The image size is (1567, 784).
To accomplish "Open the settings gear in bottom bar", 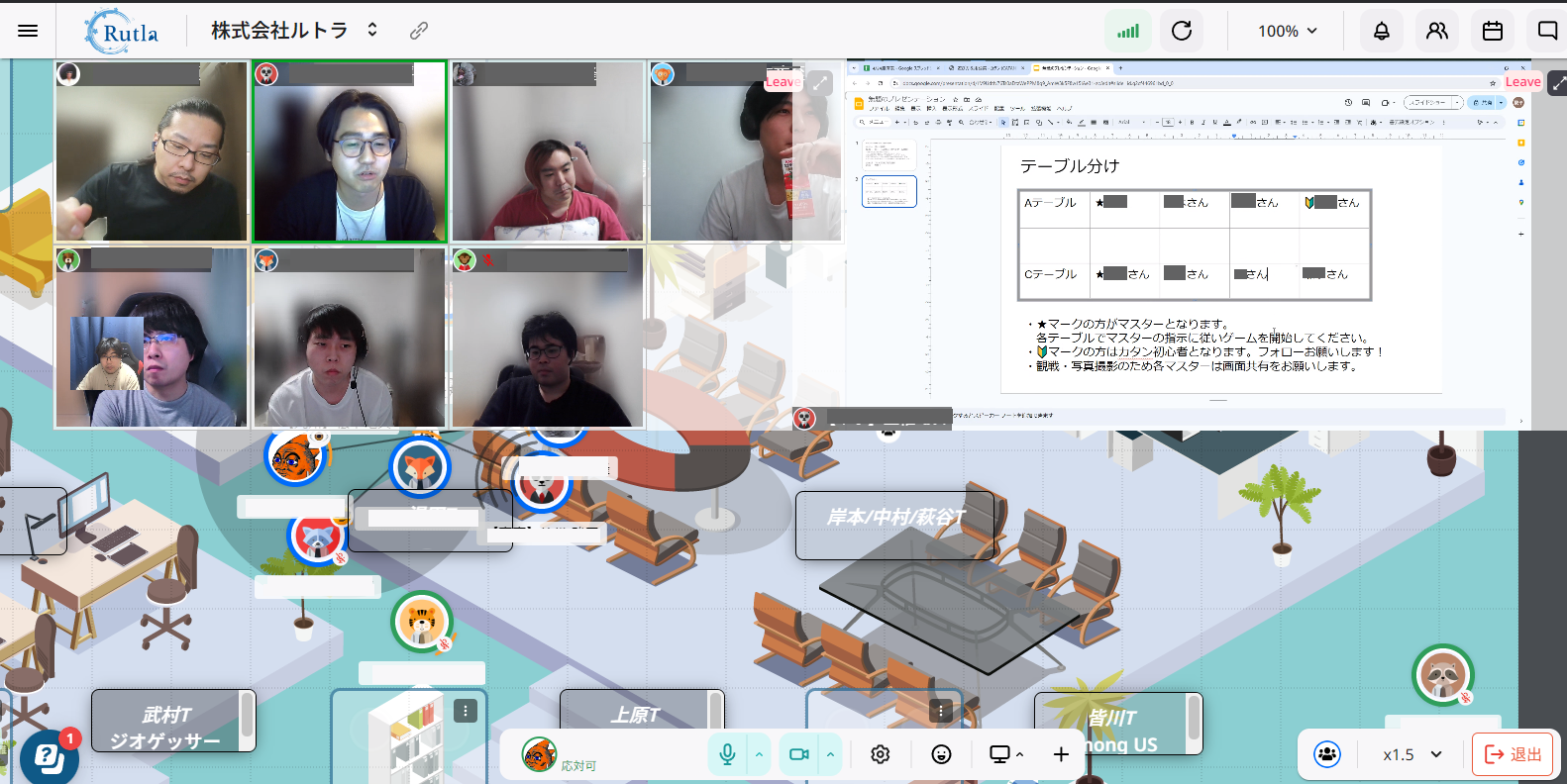I will [880, 754].
